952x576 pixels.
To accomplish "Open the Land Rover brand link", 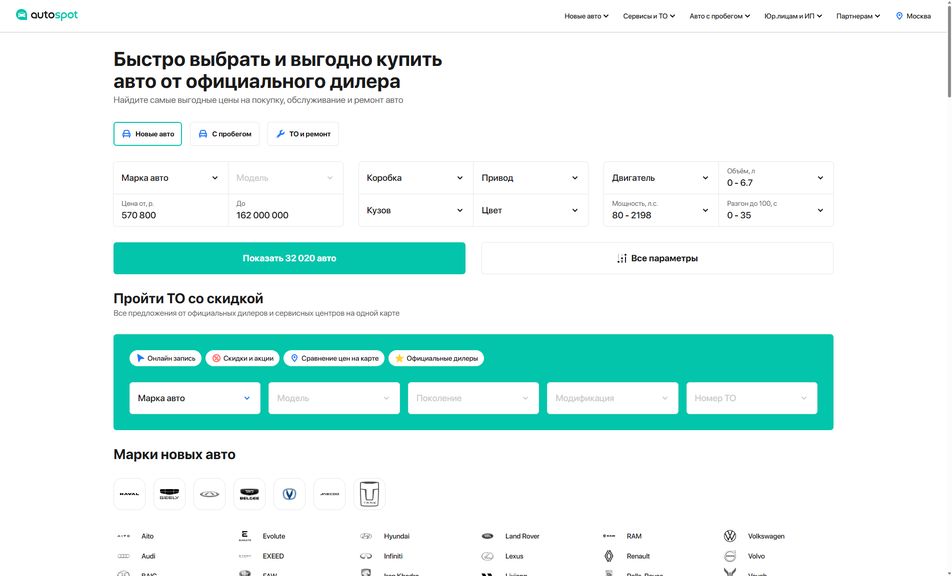I will click(522, 536).
